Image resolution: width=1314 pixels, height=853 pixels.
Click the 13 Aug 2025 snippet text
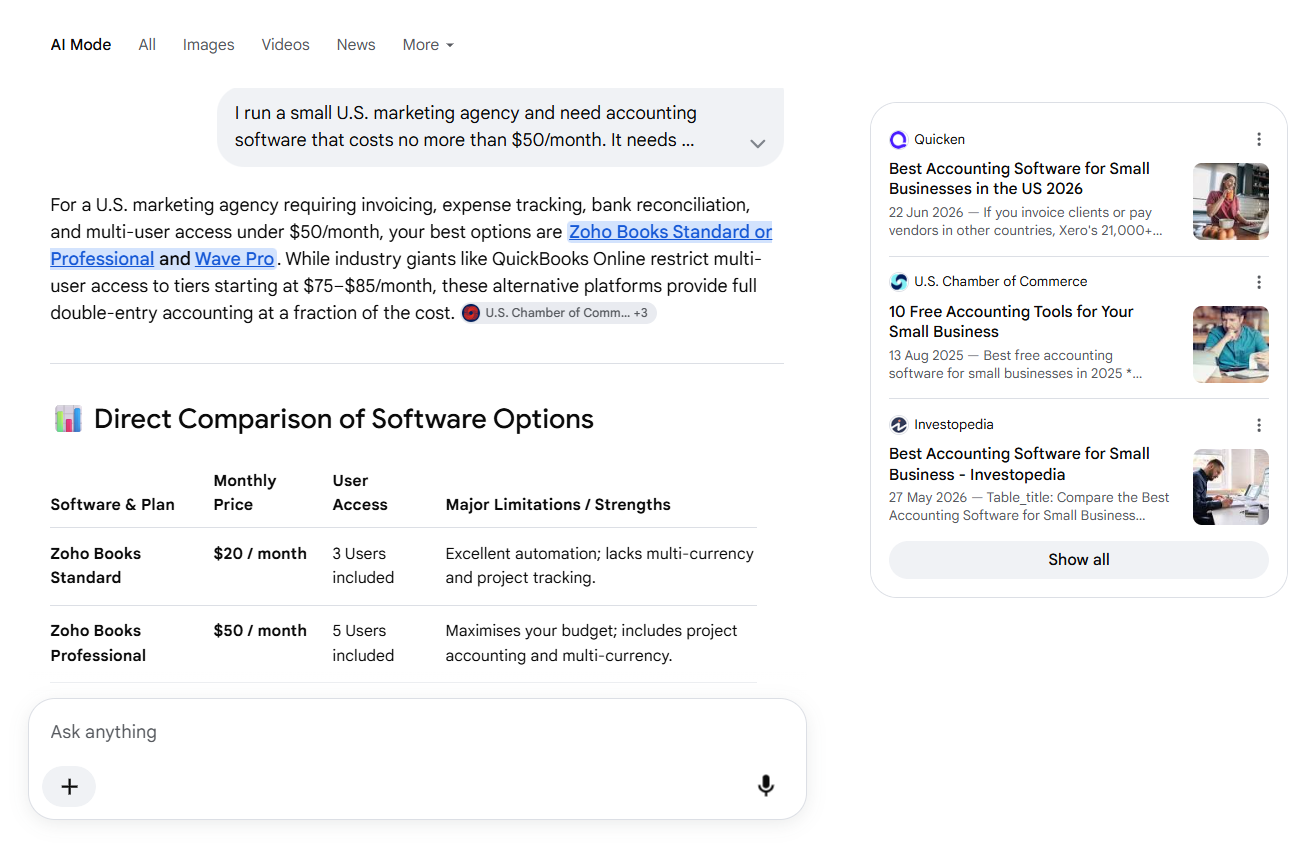point(1015,364)
